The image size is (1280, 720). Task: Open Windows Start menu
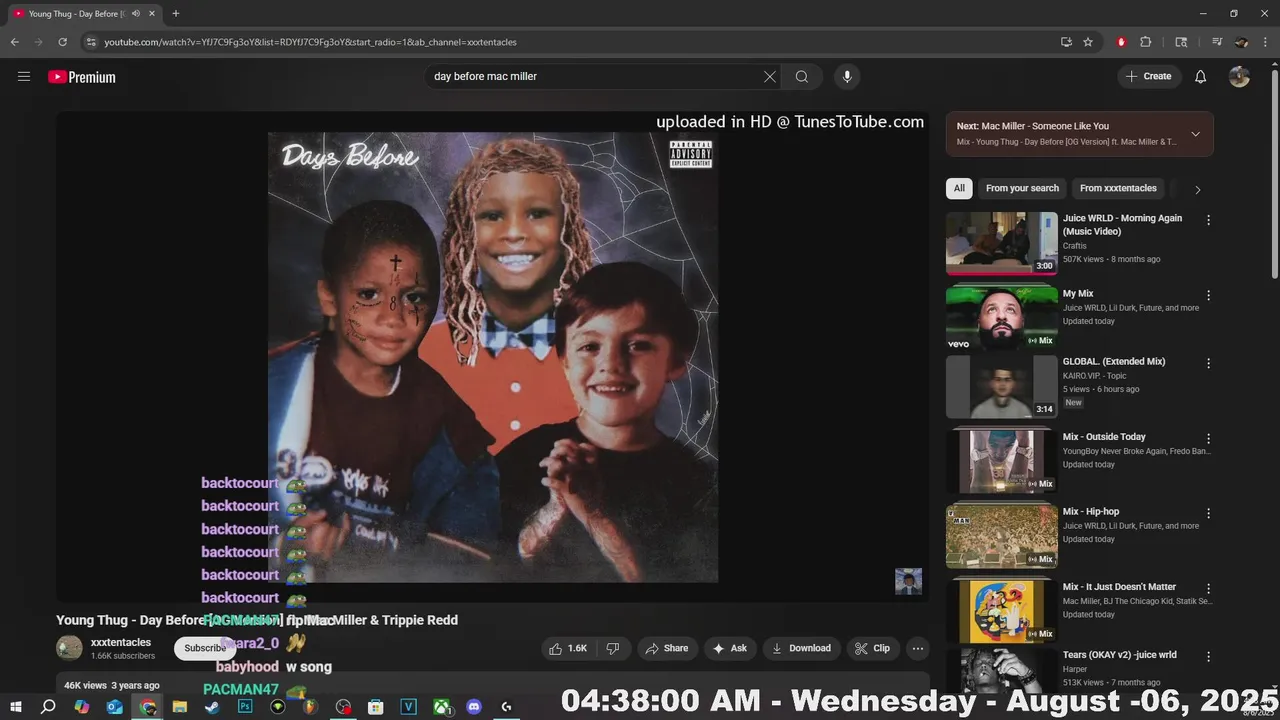[15, 707]
